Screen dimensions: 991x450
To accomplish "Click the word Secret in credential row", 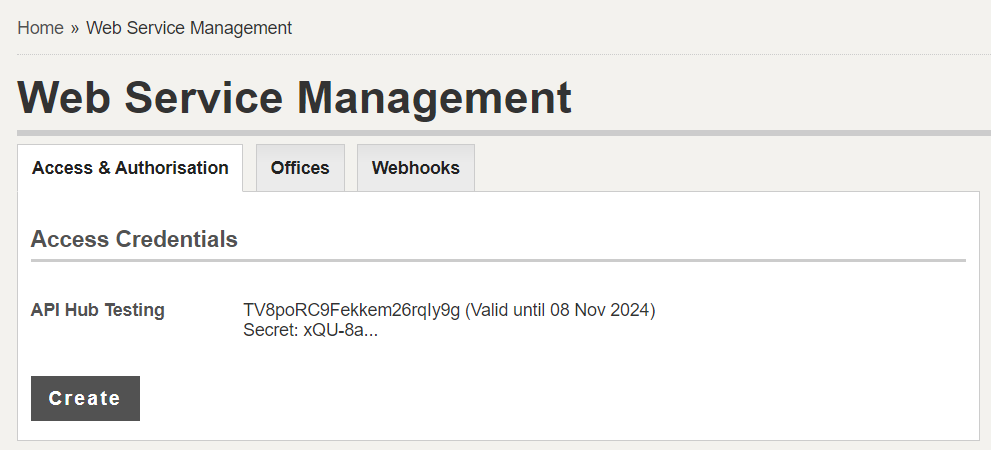I will point(268,330).
